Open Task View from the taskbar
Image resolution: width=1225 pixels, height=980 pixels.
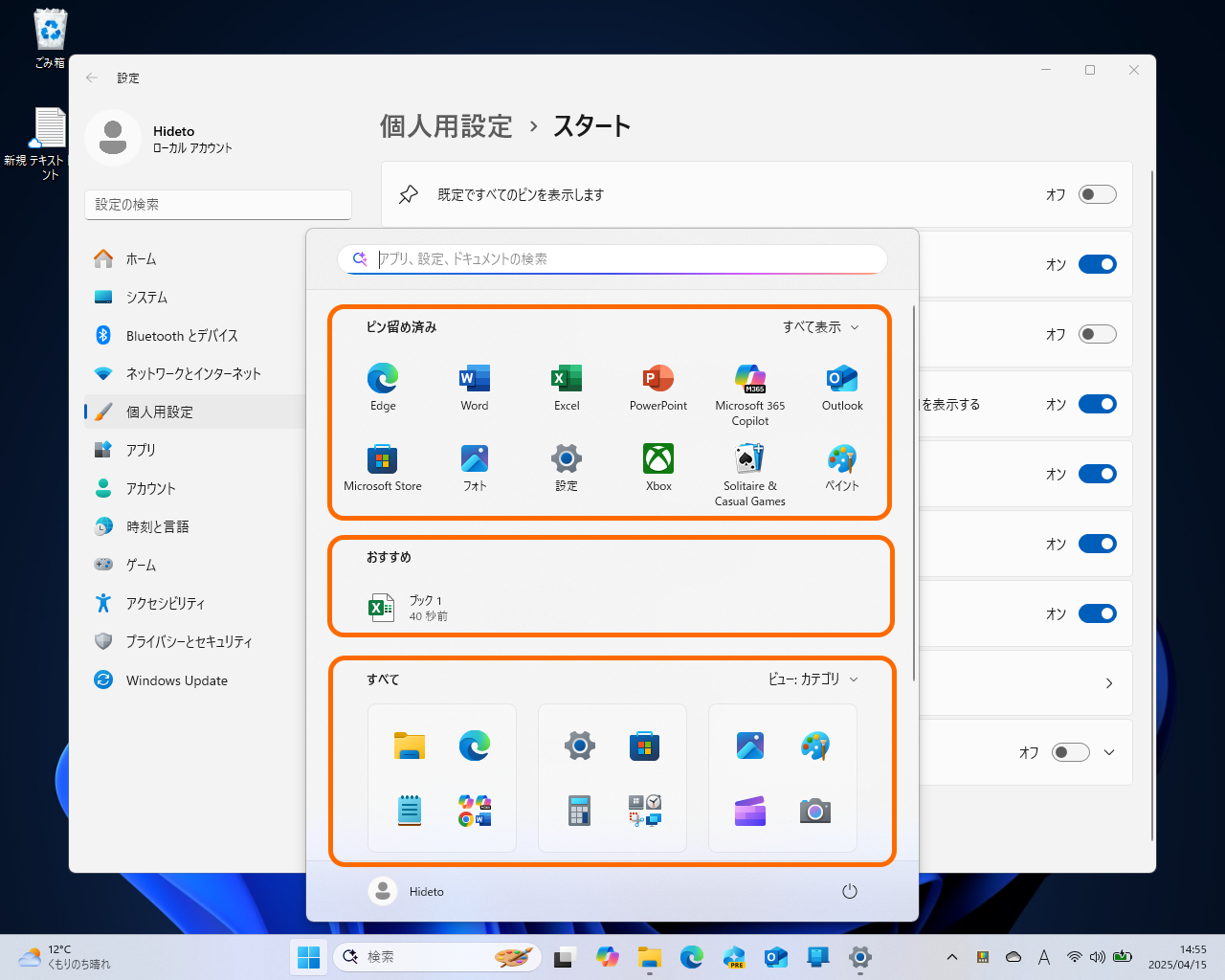coord(565,957)
